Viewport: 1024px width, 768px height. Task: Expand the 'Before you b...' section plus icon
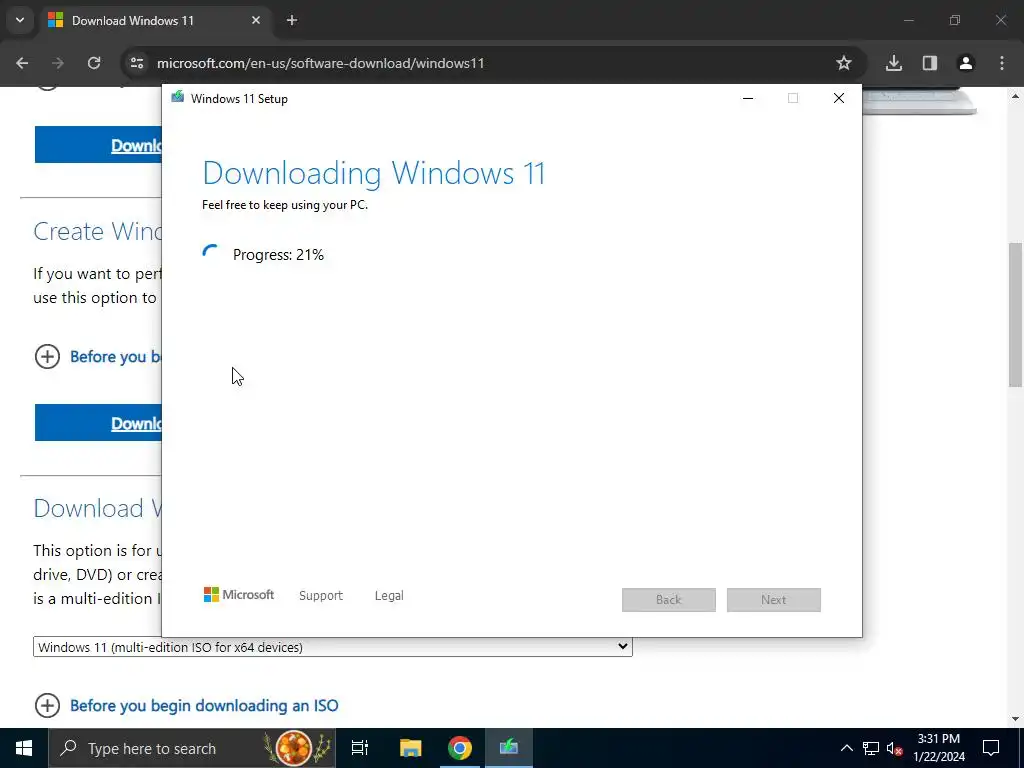click(47, 357)
